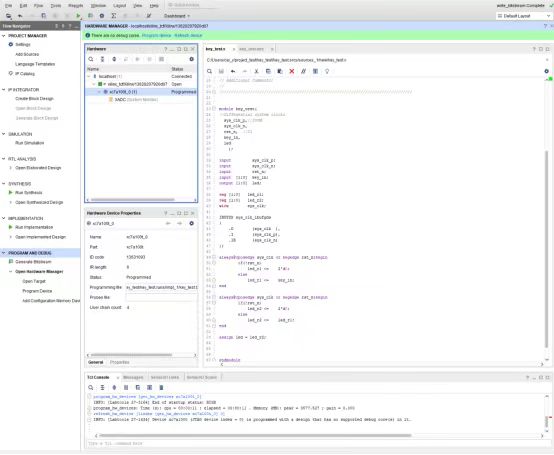Click the lightbulb icon in editor toolbar

pos(327,71)
